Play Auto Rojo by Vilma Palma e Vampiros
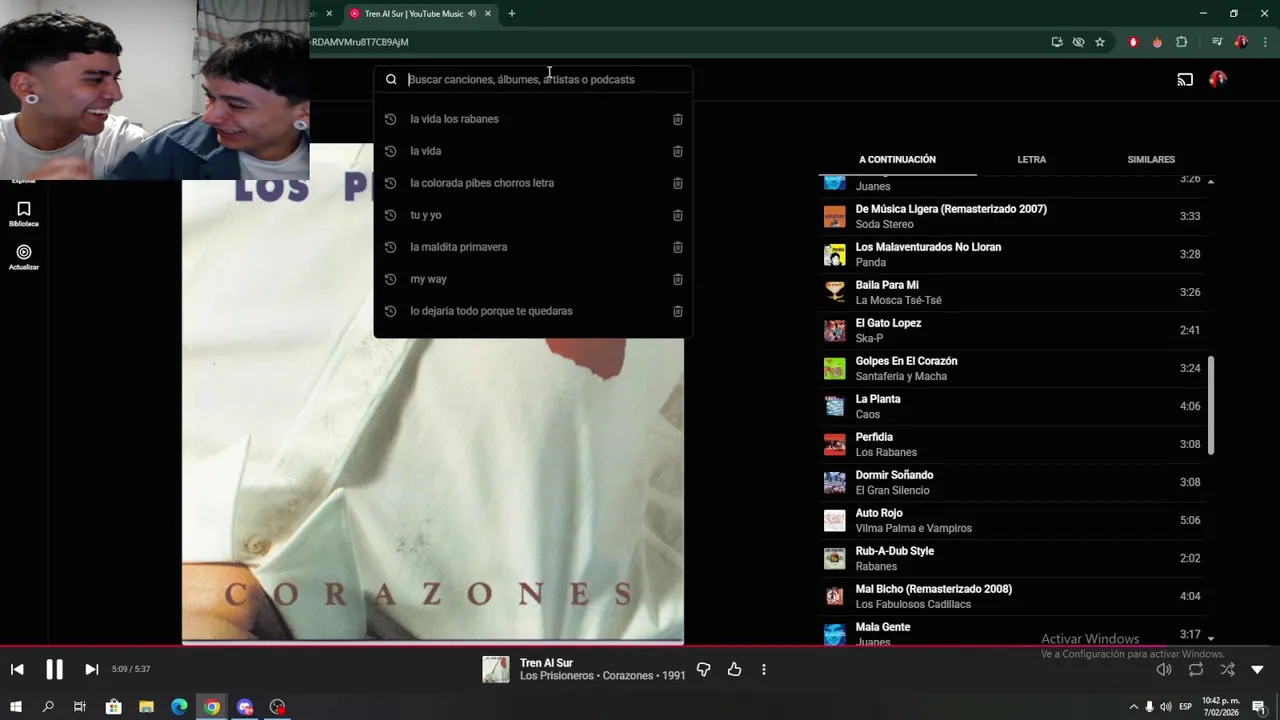The image size is (1280, 720). (1012, 520)
